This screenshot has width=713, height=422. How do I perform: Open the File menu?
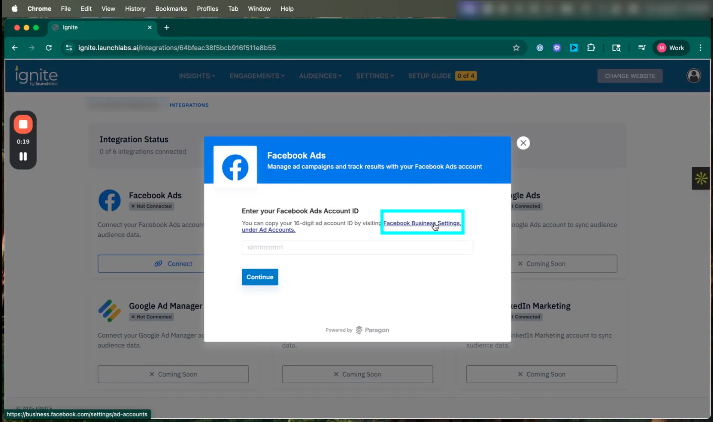click(x=66, y=9)
